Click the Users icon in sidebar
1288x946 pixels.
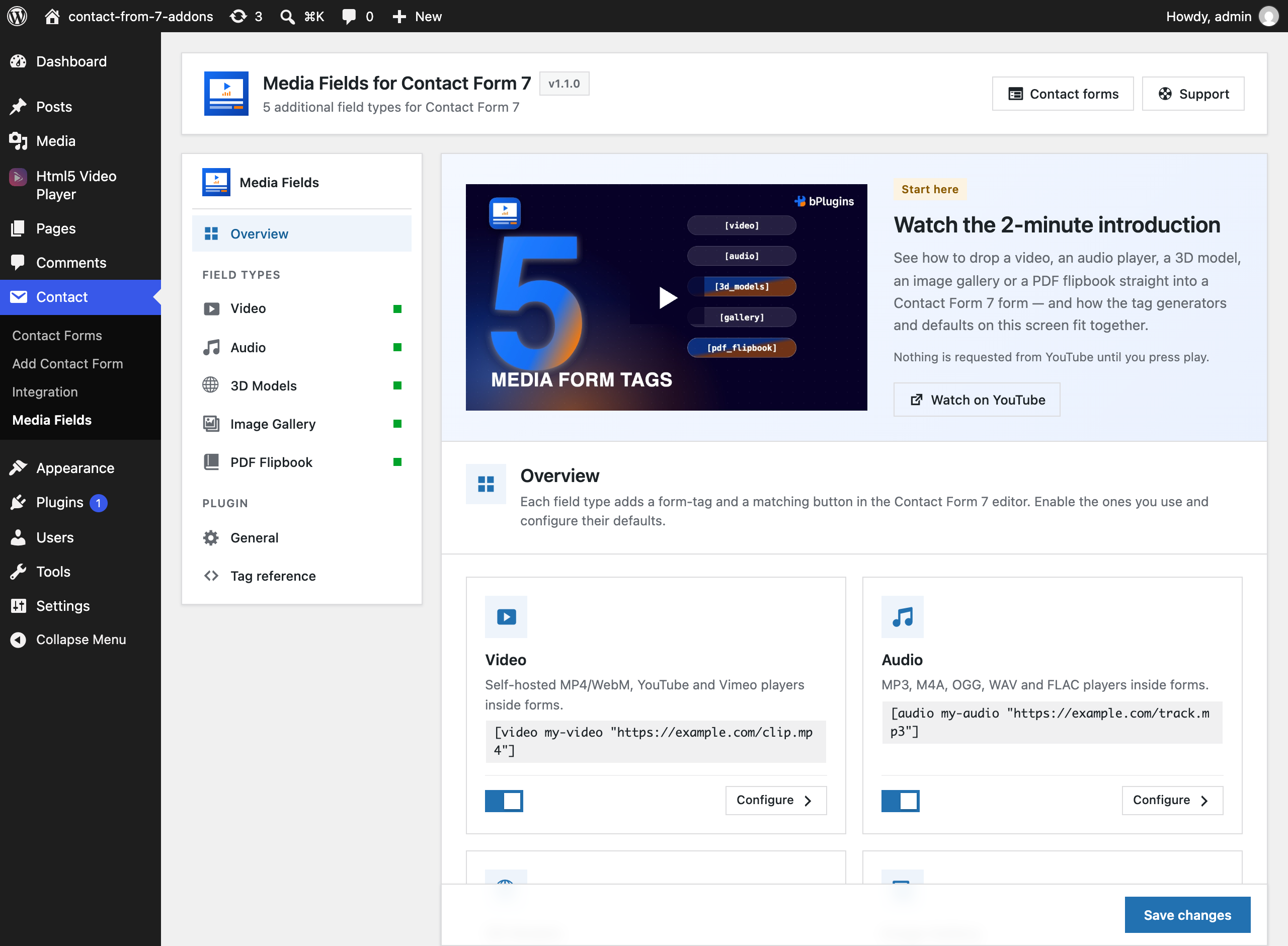pyautogui.click(x=18, y=537)
